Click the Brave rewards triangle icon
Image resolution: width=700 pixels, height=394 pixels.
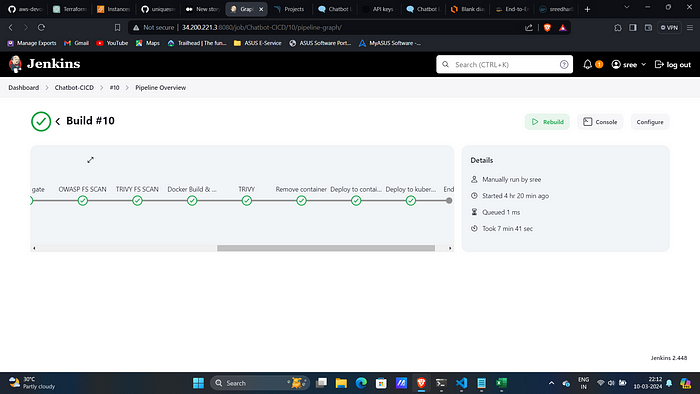(x=562, y=28)
